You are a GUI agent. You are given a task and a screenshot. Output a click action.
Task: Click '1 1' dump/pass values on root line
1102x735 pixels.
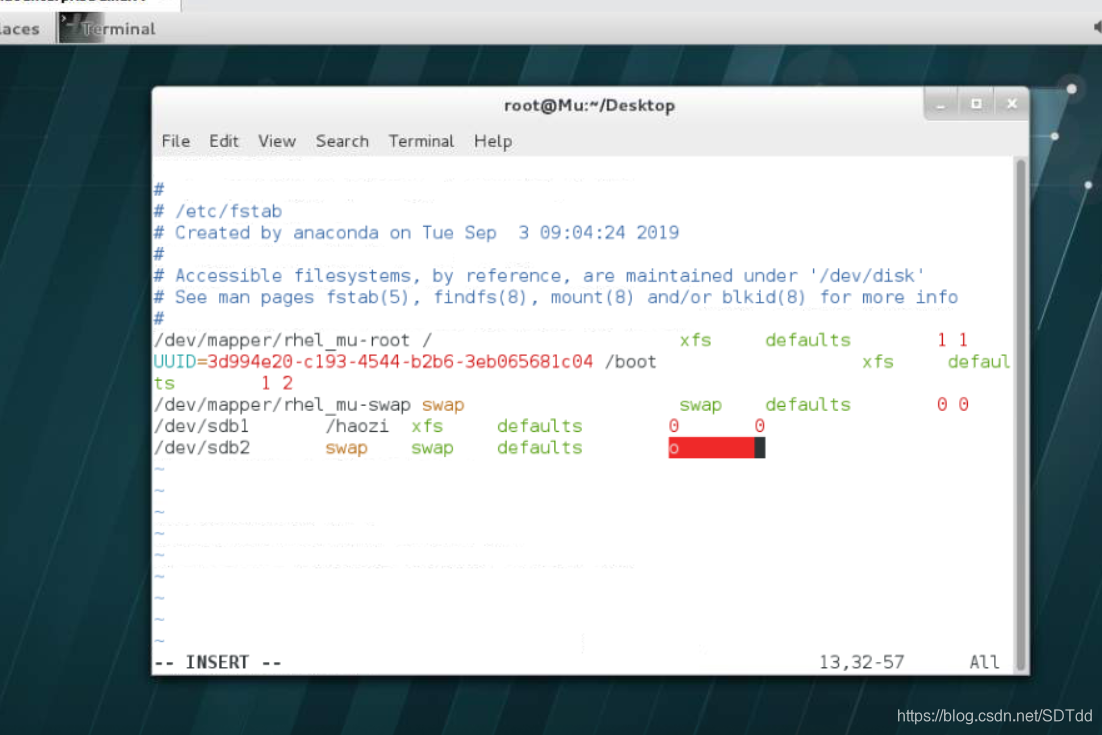point(952,340)
